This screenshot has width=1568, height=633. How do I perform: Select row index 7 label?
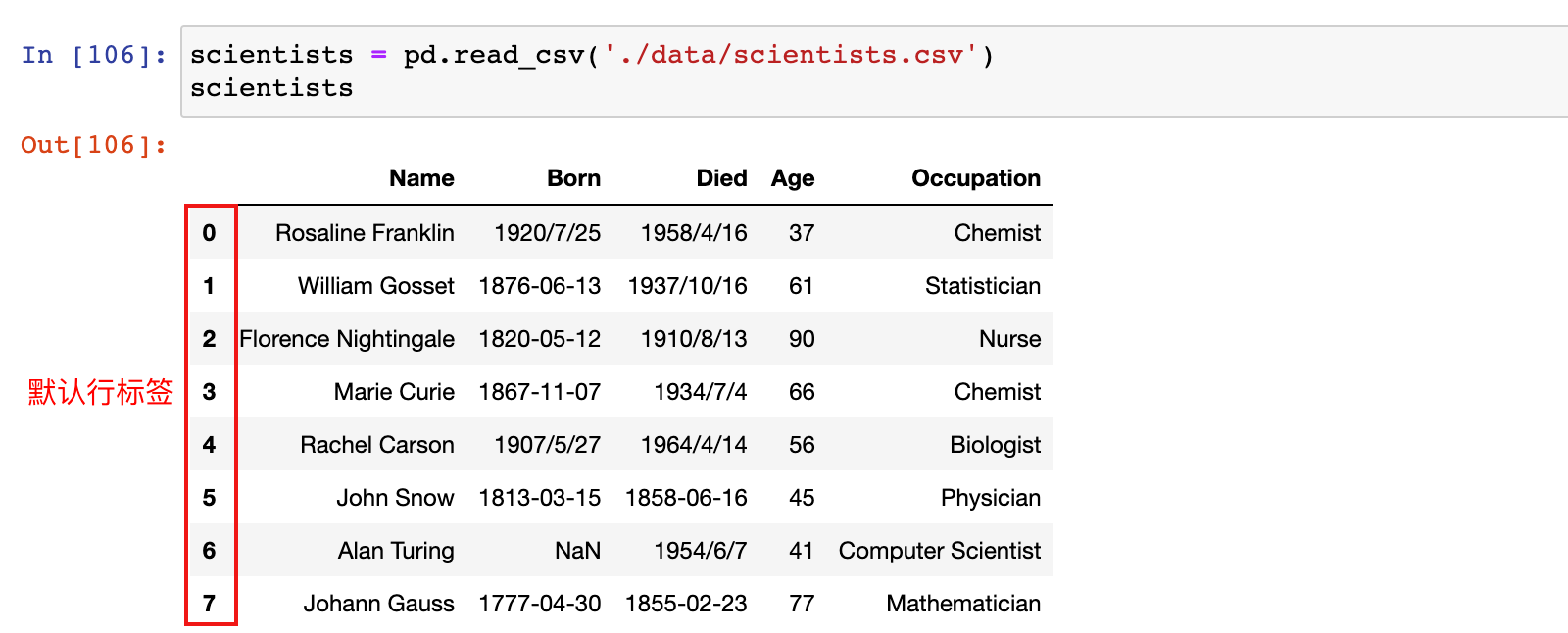click(x=209, y=604)
